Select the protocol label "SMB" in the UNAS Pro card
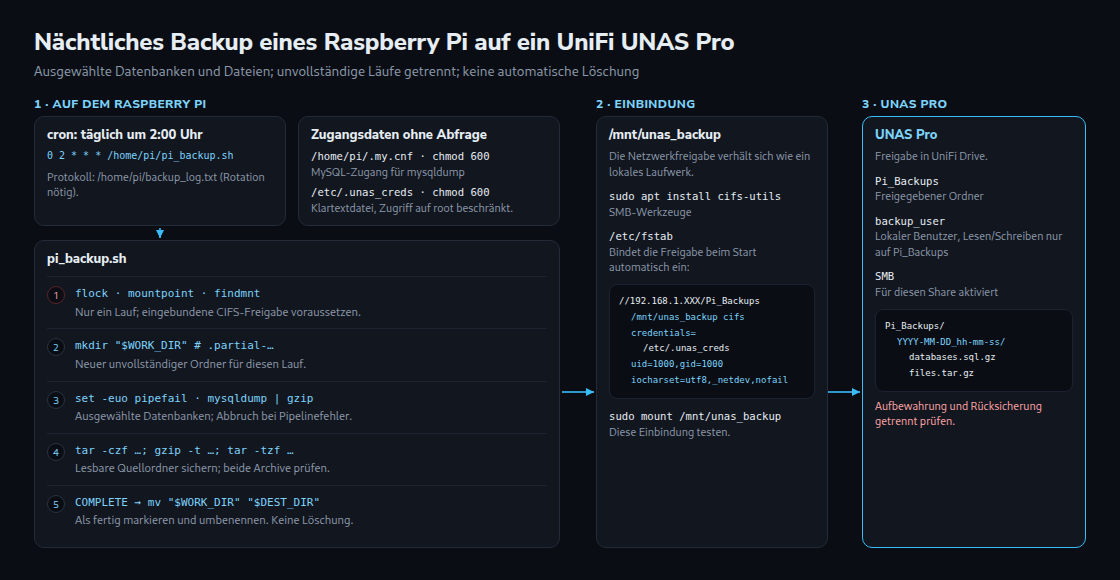 point(884,276)
